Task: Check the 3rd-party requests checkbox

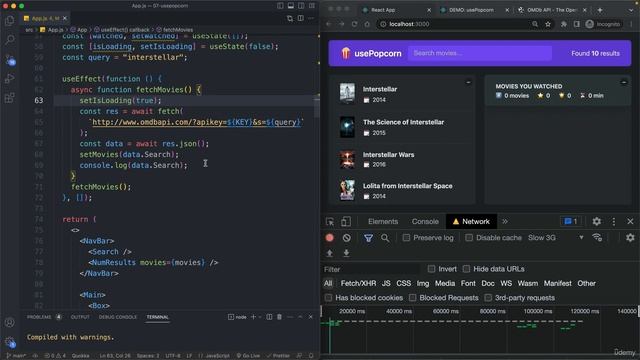Action: 488,298
